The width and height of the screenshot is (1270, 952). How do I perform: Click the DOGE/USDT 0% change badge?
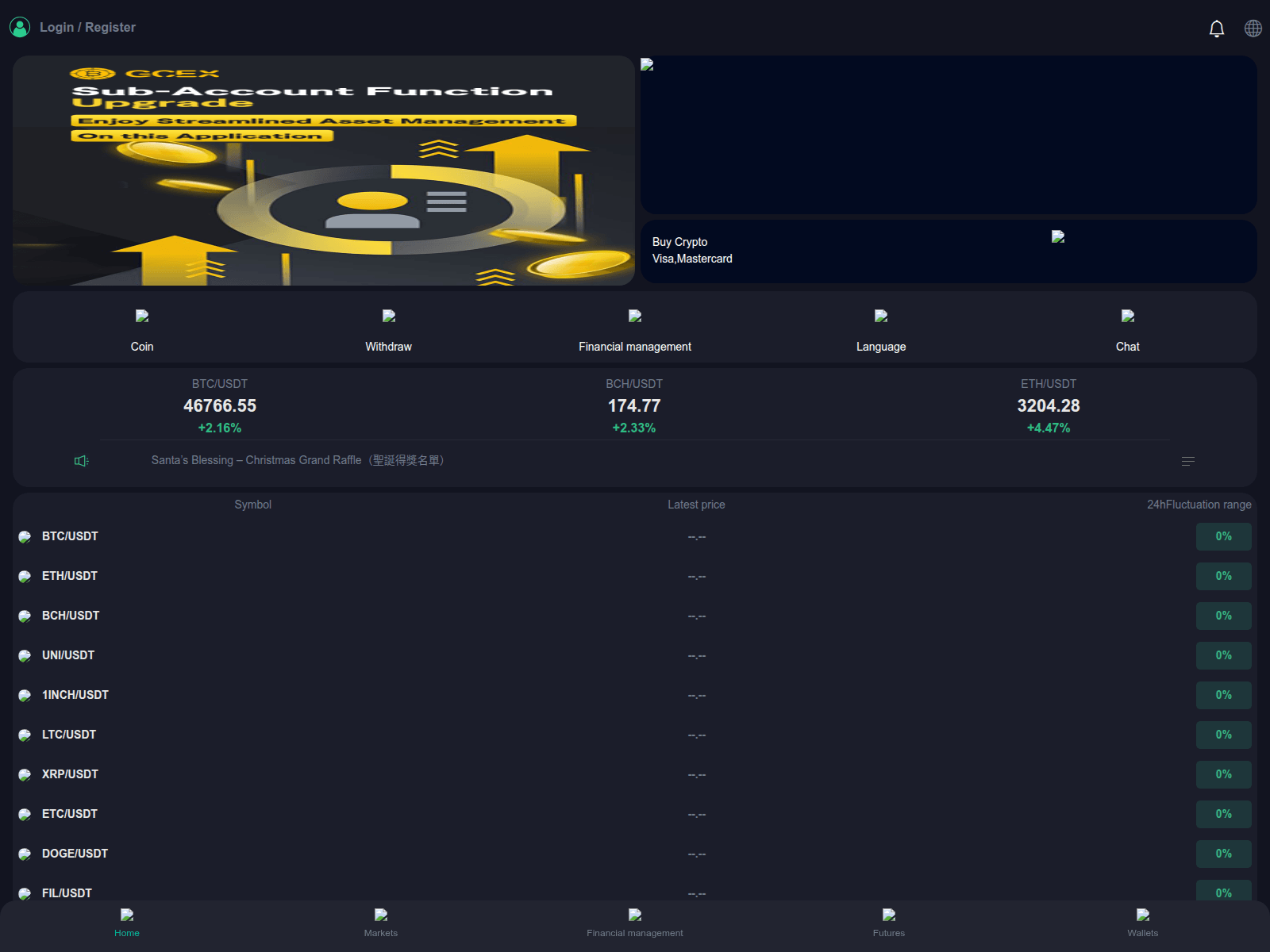tap(1223, 854)
